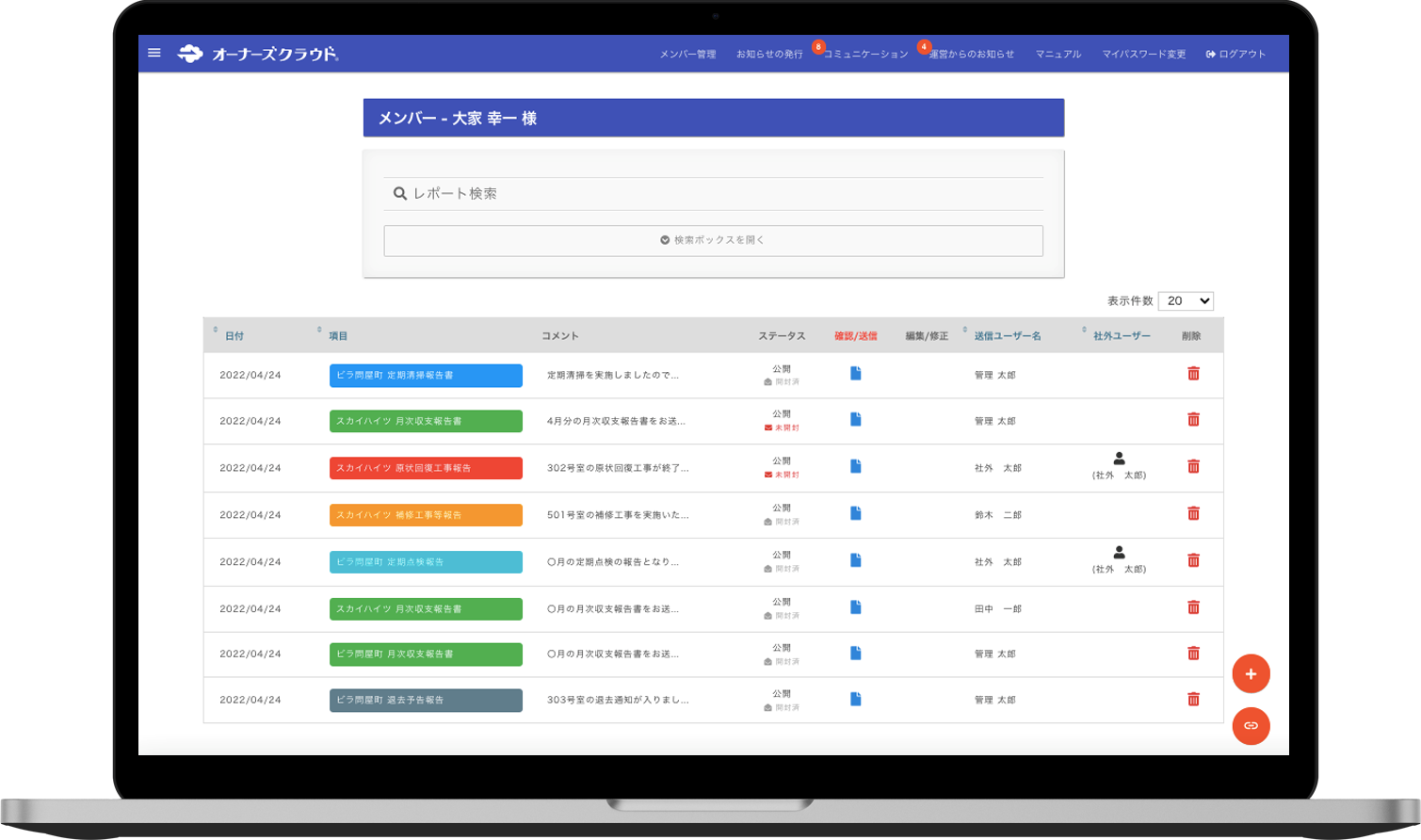The width and height of the screenshot is (1421, 840).
Task: Click the green スカイハイツ 月次収支報告書 label
Action: pos(426,421)
